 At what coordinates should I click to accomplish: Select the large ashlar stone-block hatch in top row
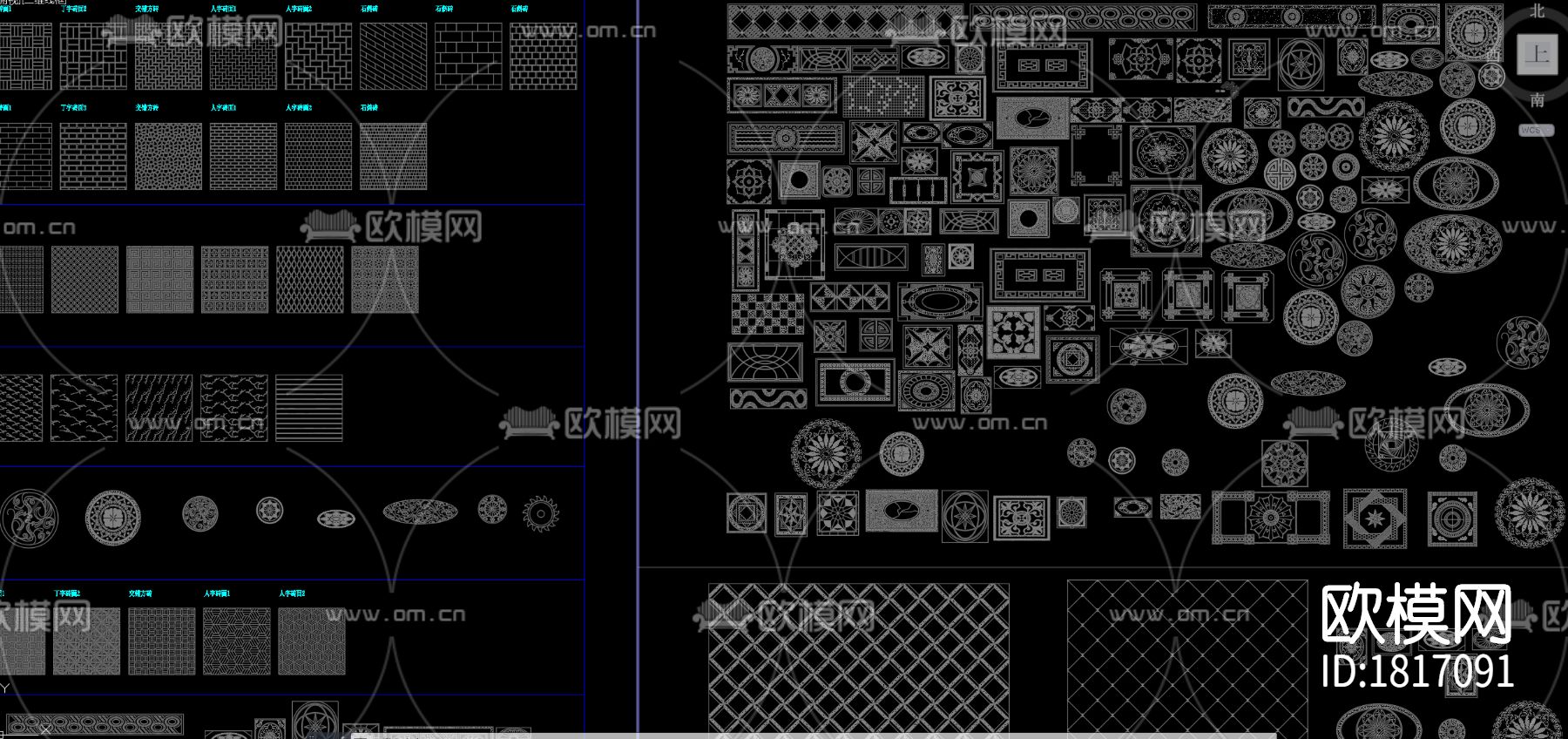(x=469, y=57)
